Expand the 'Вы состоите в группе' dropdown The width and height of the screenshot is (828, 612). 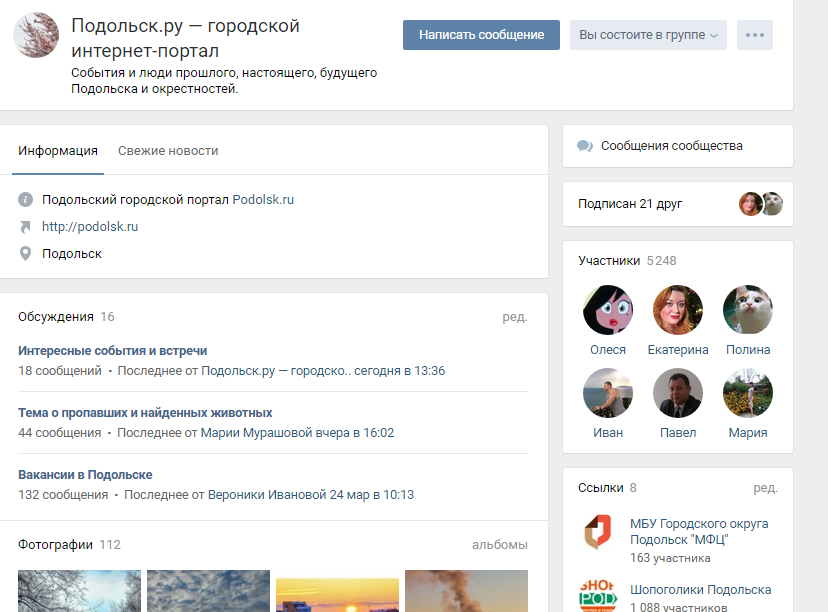tap(648, 35)
